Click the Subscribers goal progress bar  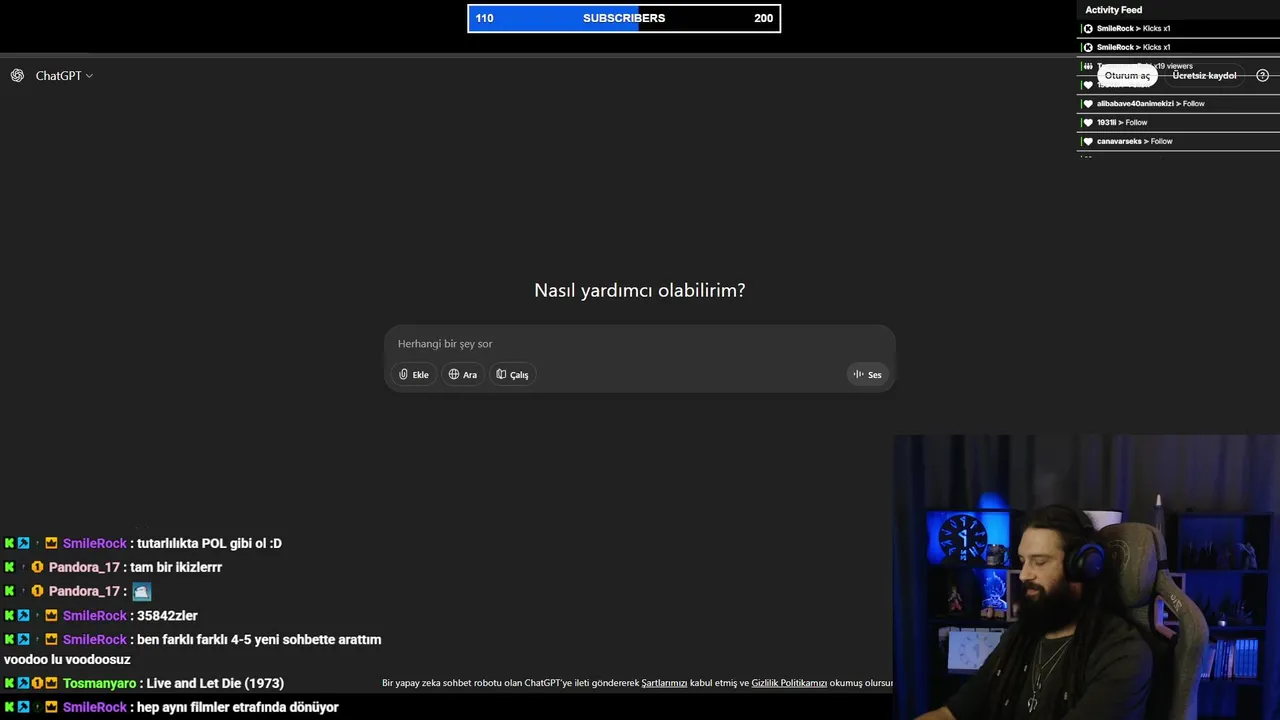[x=624, y=18]
